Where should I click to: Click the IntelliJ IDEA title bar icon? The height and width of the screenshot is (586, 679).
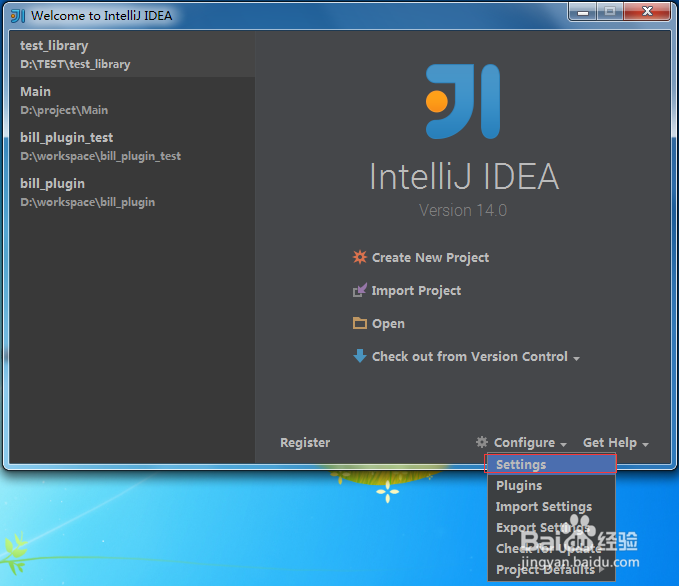click(18, 16)
